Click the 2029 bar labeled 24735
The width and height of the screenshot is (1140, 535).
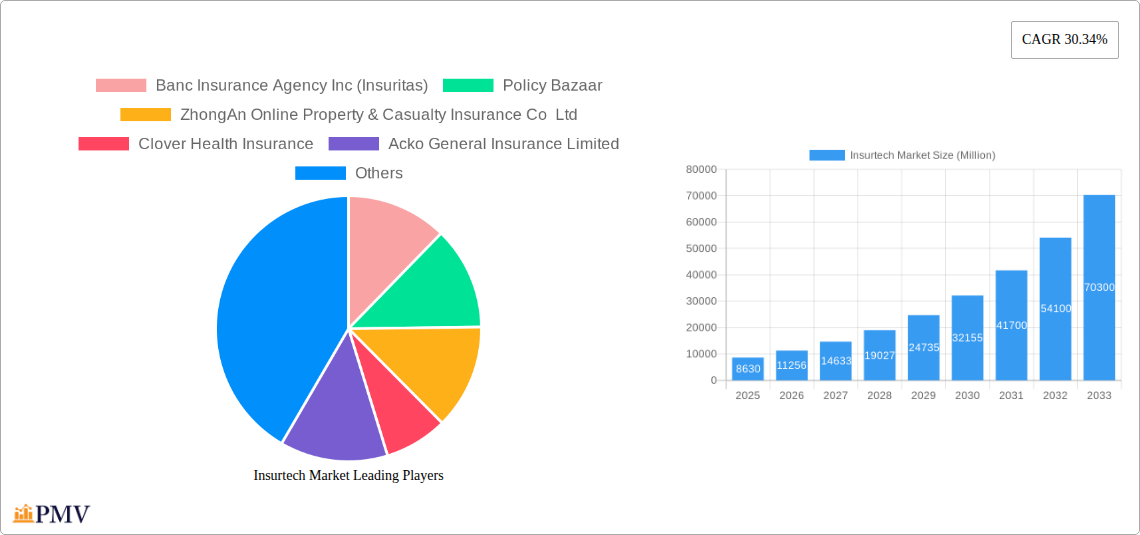pos(923,347)
